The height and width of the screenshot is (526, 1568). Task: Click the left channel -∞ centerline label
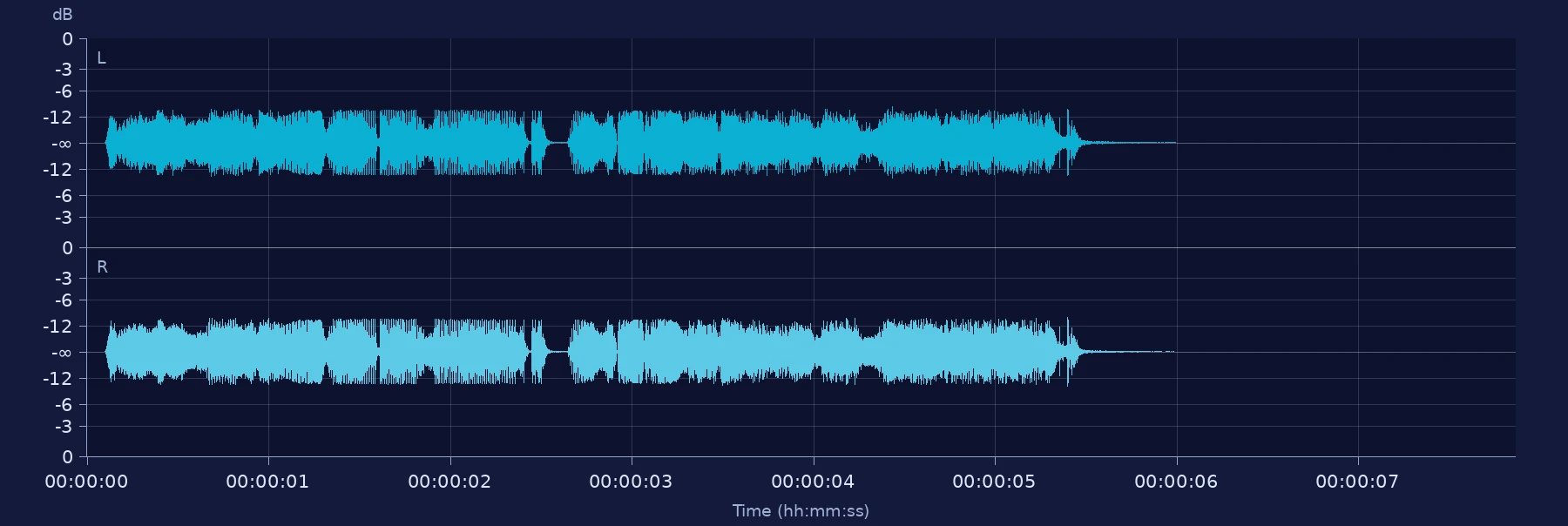[x=62, y=144]
